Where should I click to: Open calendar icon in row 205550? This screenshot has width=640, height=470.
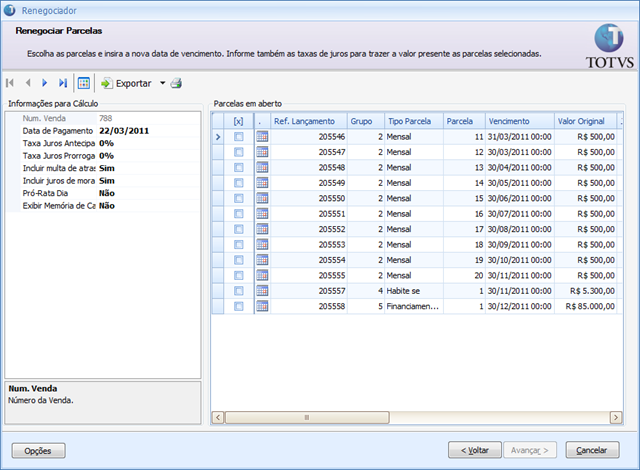[262, 198]
